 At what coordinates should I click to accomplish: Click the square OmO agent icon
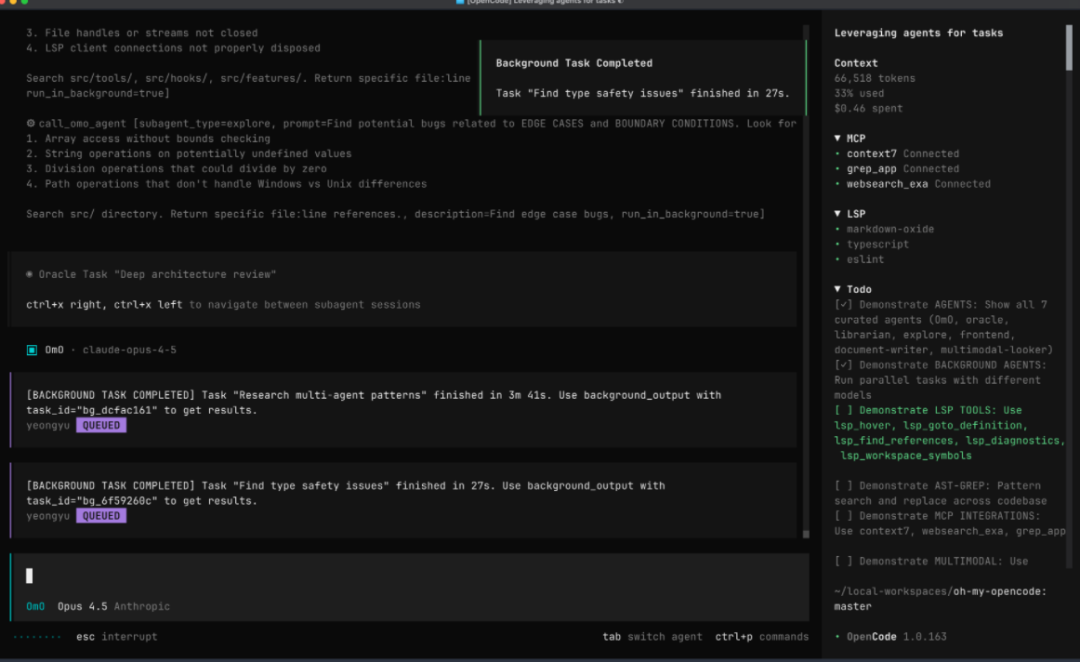click(x=32, y=350)
